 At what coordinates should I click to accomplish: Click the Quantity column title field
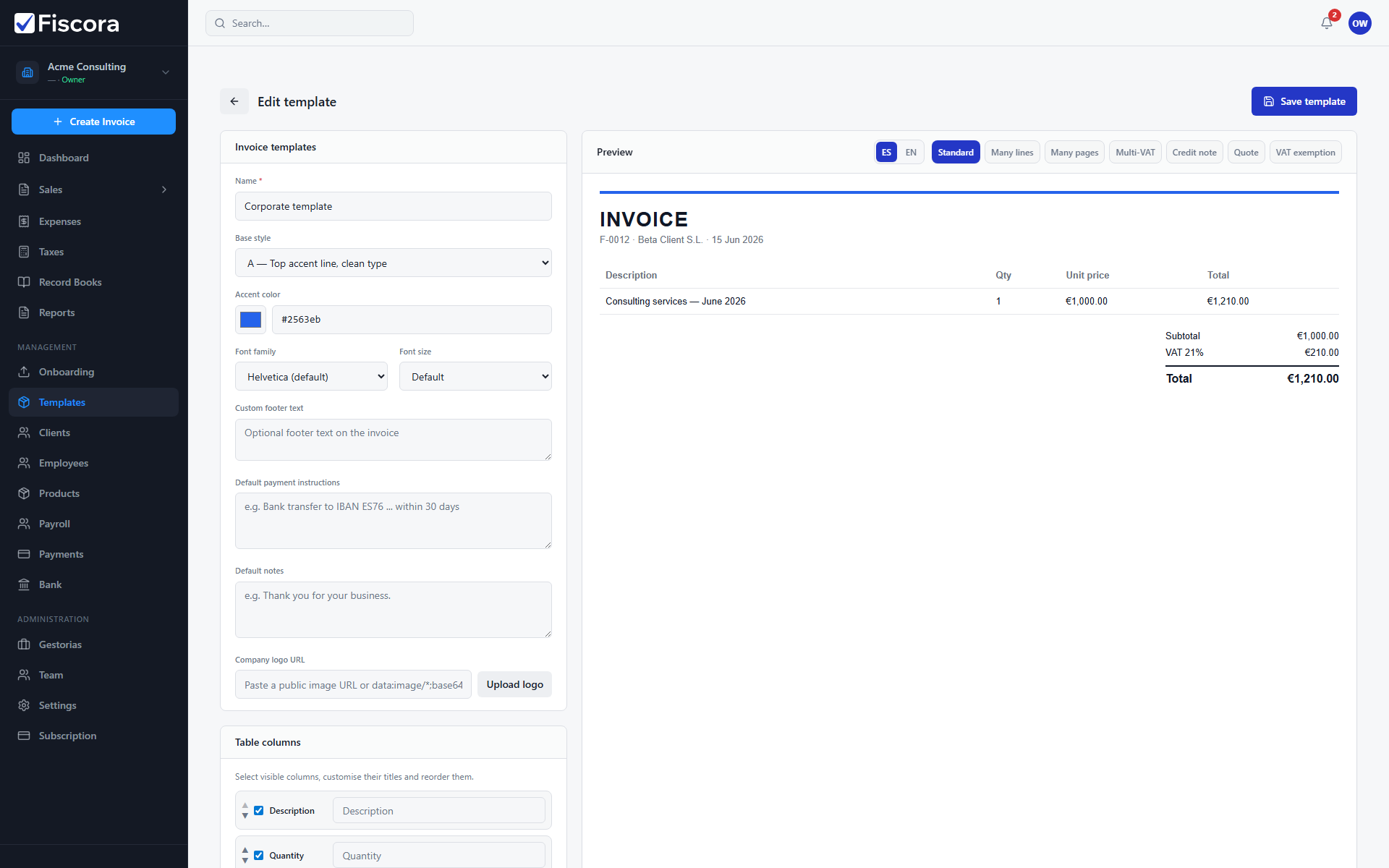point(439,856)
